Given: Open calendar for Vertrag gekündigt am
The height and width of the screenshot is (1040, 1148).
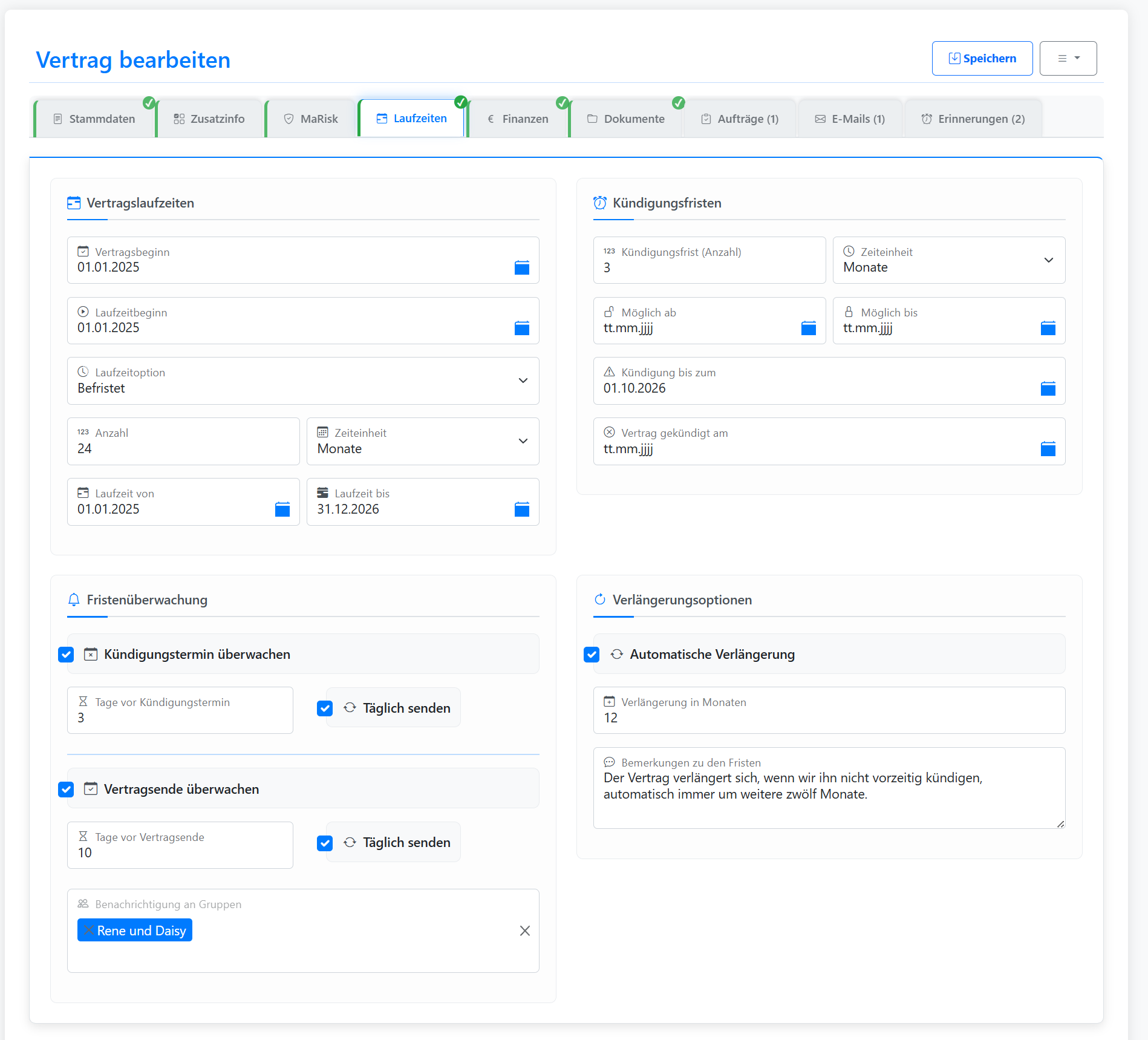Looking at the screenshot, I should pyautogui.click(x=1048, y=449).
